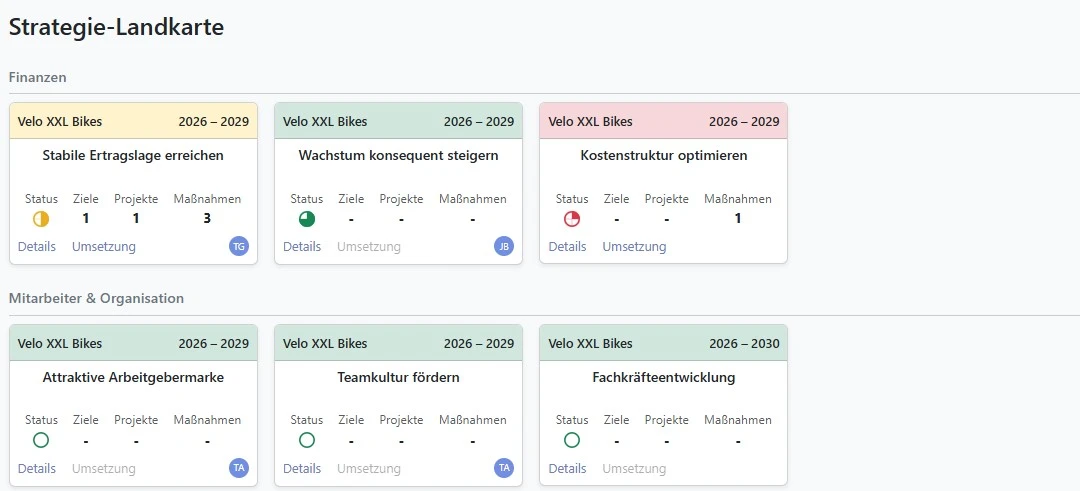Click the yellow header of Stabile Ertragslage card

[x=133, y=122]
